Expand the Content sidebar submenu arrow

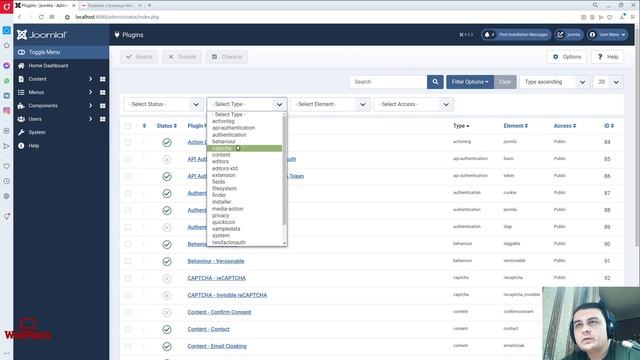[91, 79]
